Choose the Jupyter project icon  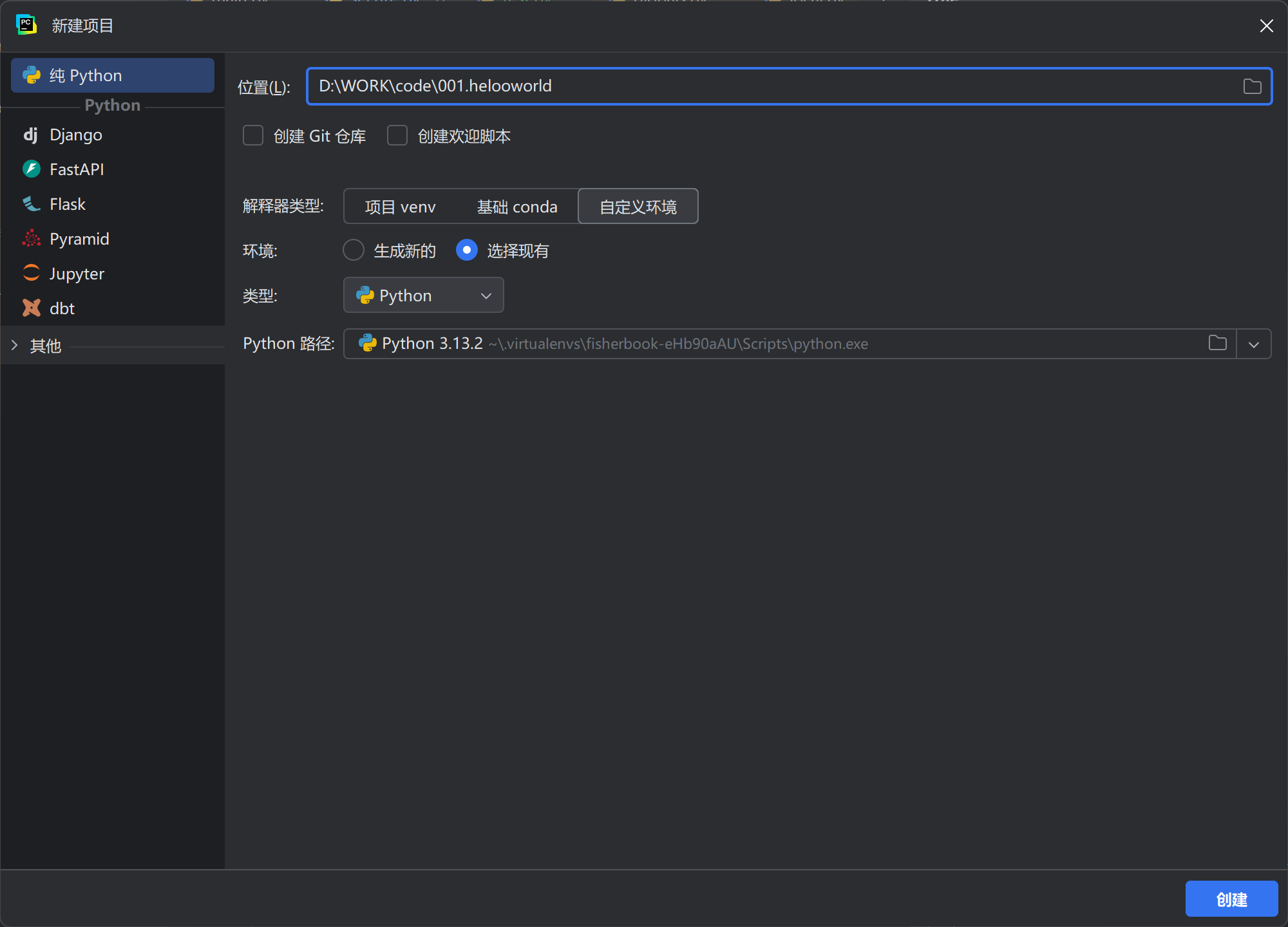[31, 273]
